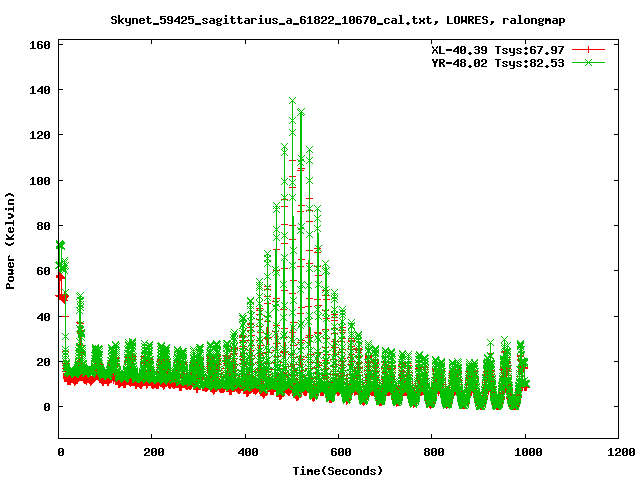Click the 0 tick label on y-axis
The height and width of the screenshot is (480, 640).
(x=47, y=407)
